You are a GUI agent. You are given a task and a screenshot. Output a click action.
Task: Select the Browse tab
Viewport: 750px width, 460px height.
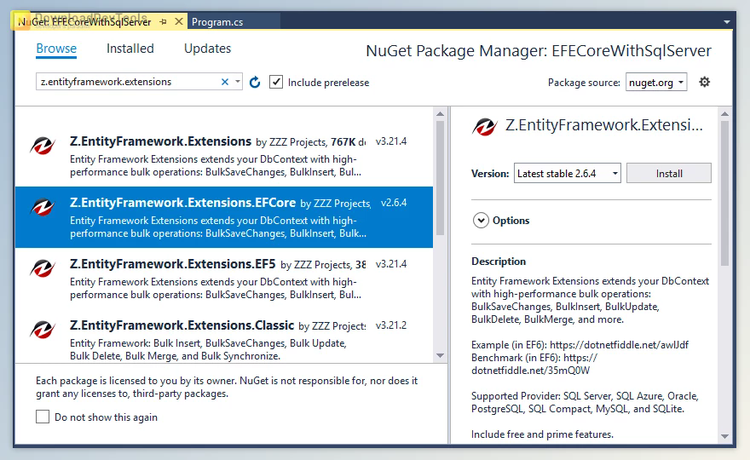(x=56, y=49)
